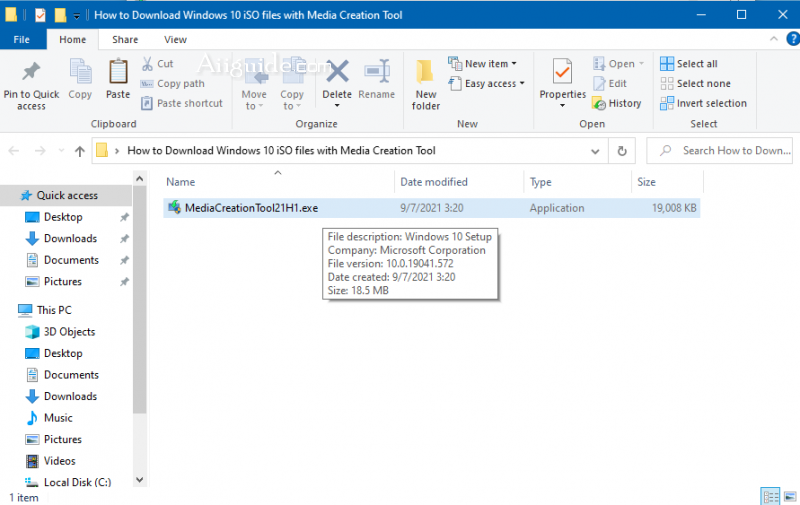The height and width of the screenshot is (505, 800).
Task: Switch to the Share tab
Action: pyautogui.click(x=125, y=39)
